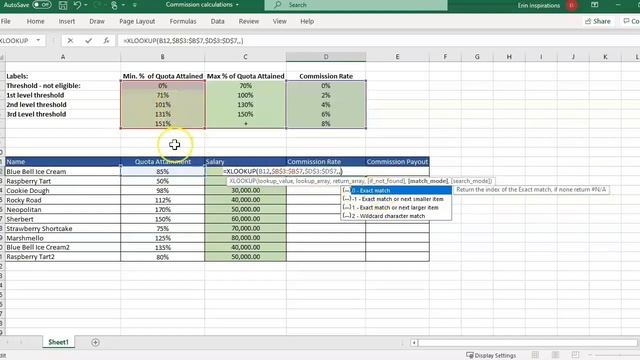The height and width of the screenshot is (360, 640).
Task: Open the Insert ribbon tab
Action: (67, 21)
